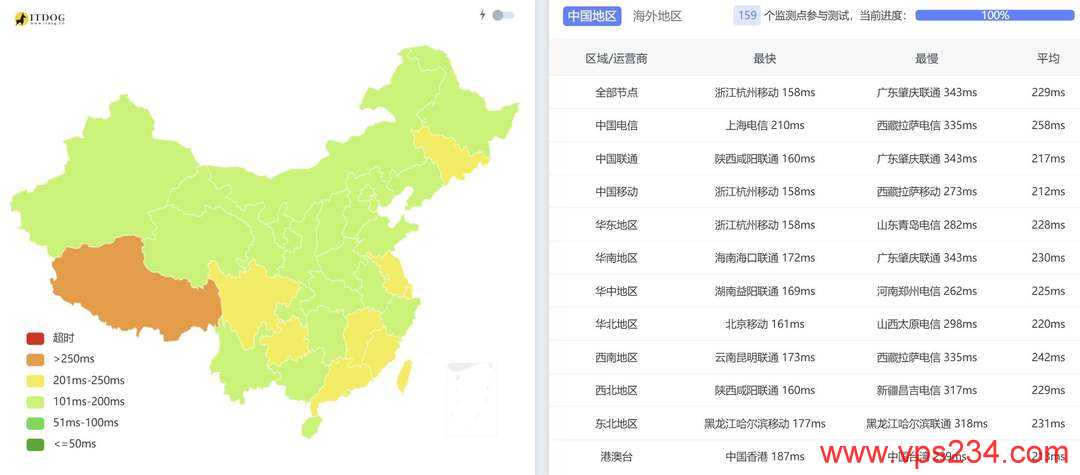The width and height of the screenshot is (1080, 475).
Task: Click the 258ms average for 中国电信
Action: 1048,125
